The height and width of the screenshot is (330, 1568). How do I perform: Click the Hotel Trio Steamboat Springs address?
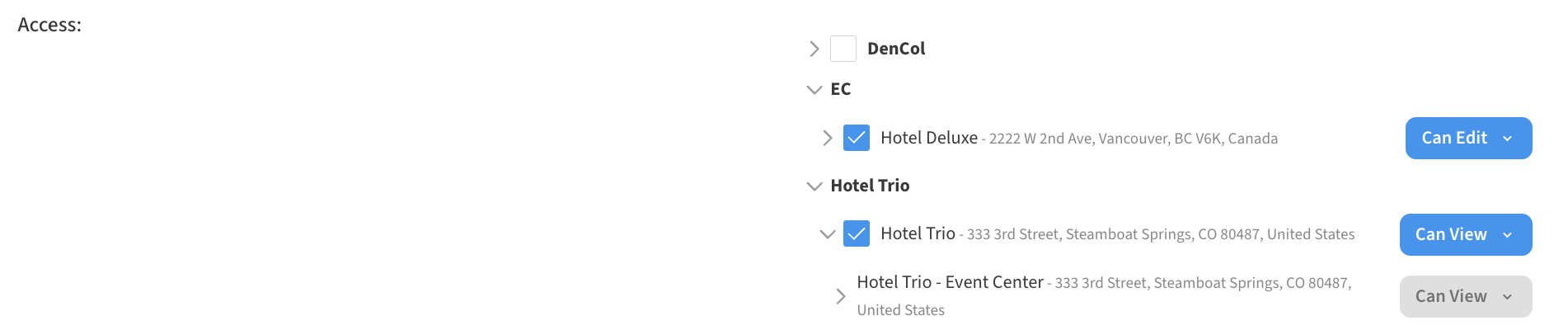point(1161,234)
